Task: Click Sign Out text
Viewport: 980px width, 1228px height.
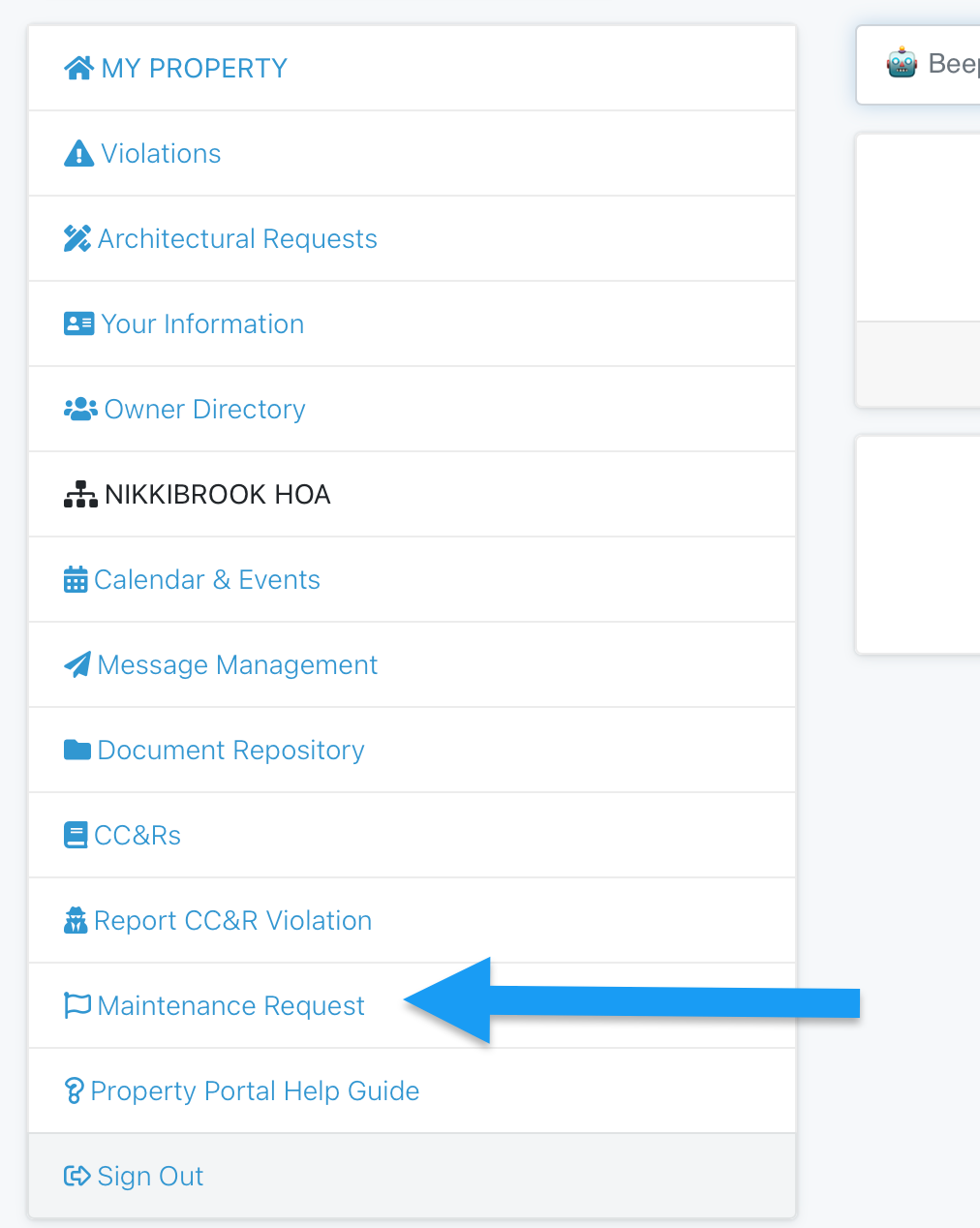Action: click(x=150, y=1176)
